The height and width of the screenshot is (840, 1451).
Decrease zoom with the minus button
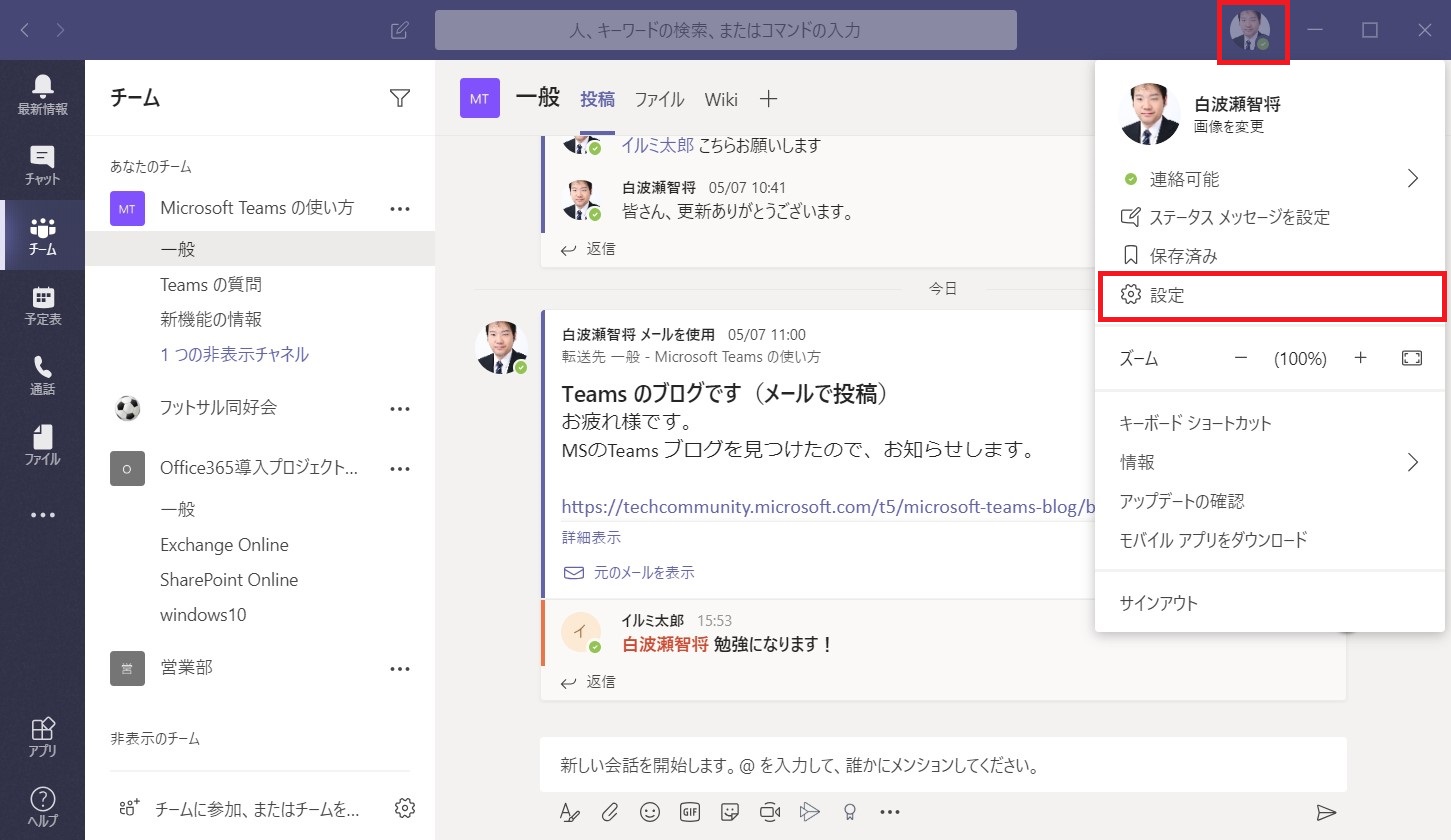pos(1241,358)
